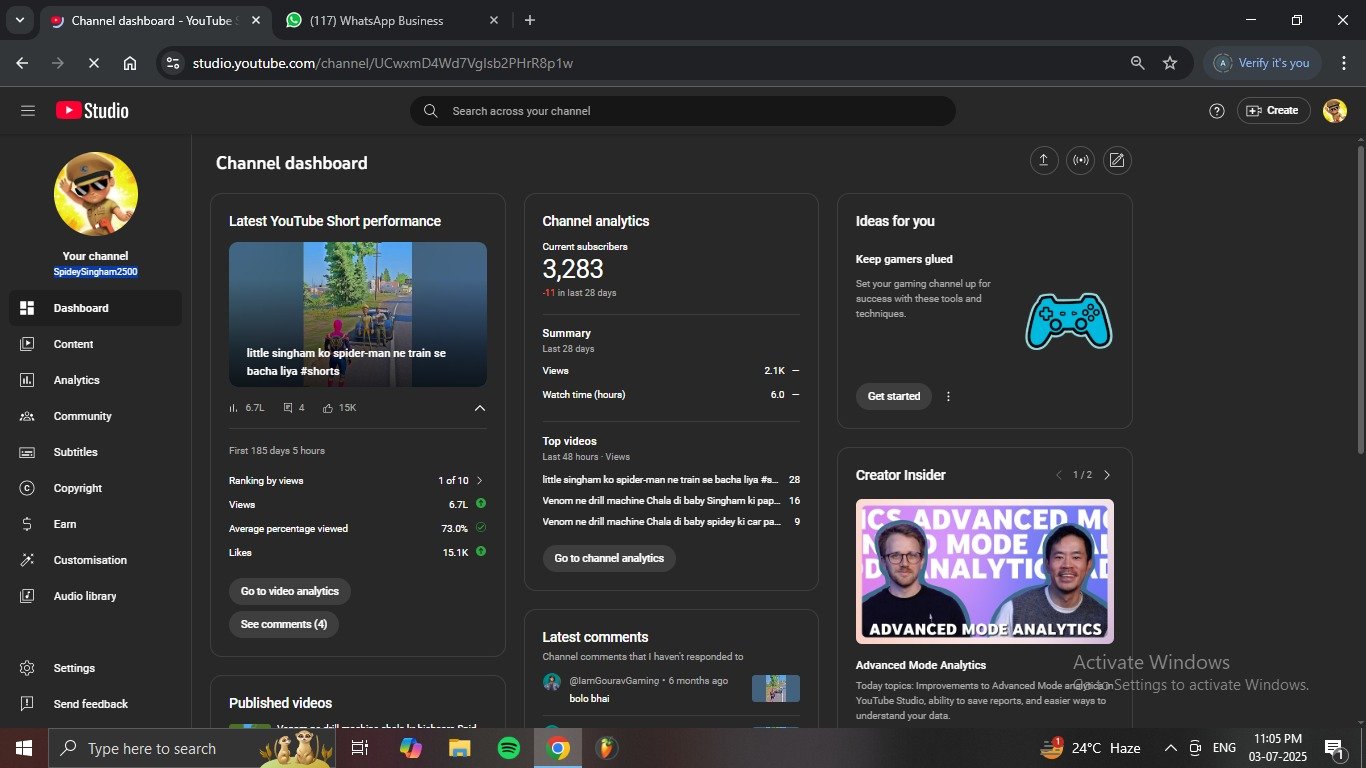The width and height of the screenshot is (1366, 768).
Task: Click the SpideySingham2500 channel name
Action: [96, 272]
